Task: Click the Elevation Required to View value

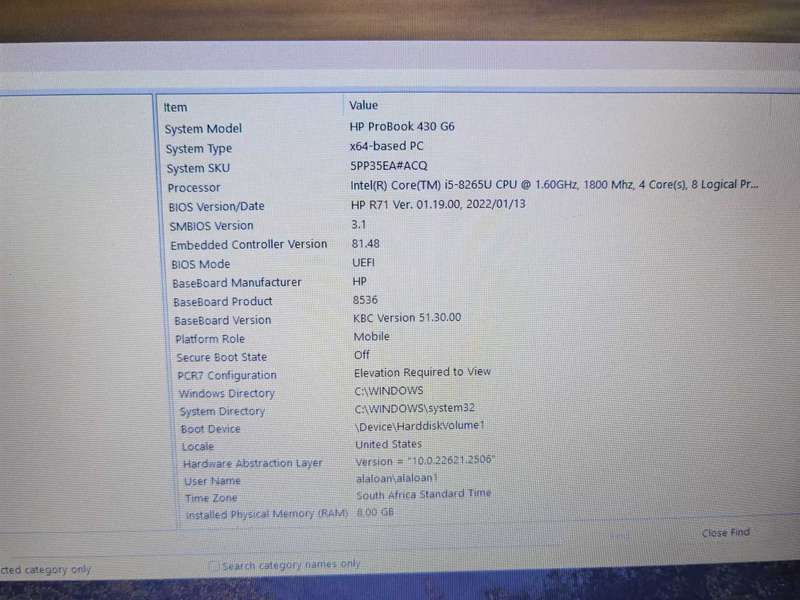Action: [x=422, y=372]
